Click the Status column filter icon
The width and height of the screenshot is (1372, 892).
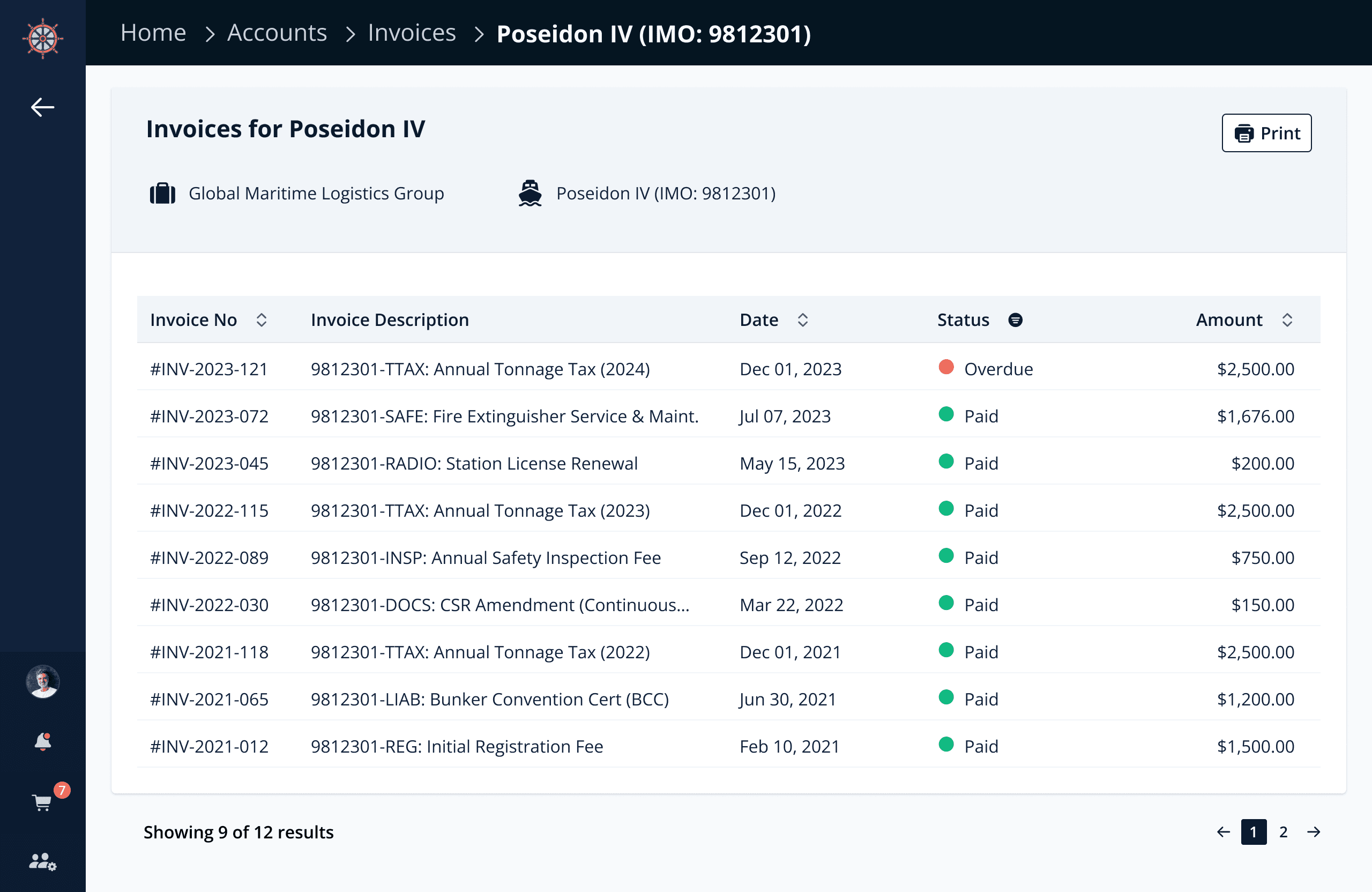(x=1015, y=320)
